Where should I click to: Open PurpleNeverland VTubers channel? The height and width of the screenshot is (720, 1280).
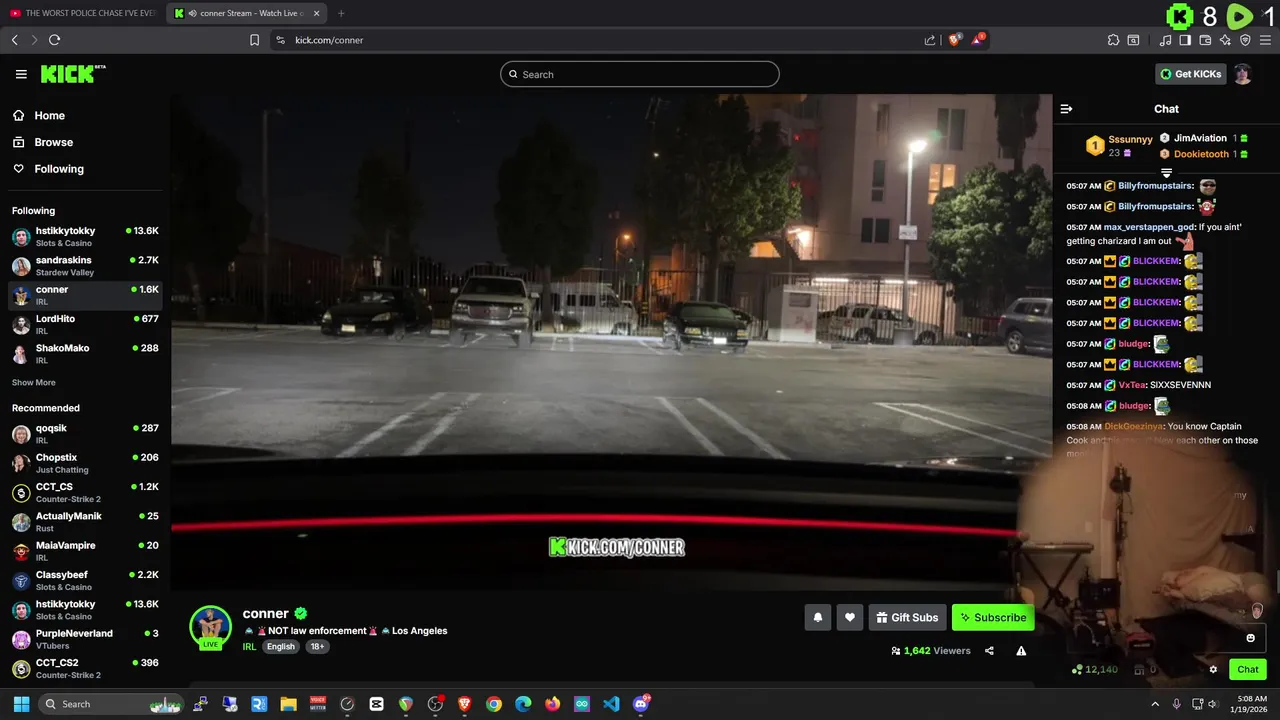[x=85, y=639]
